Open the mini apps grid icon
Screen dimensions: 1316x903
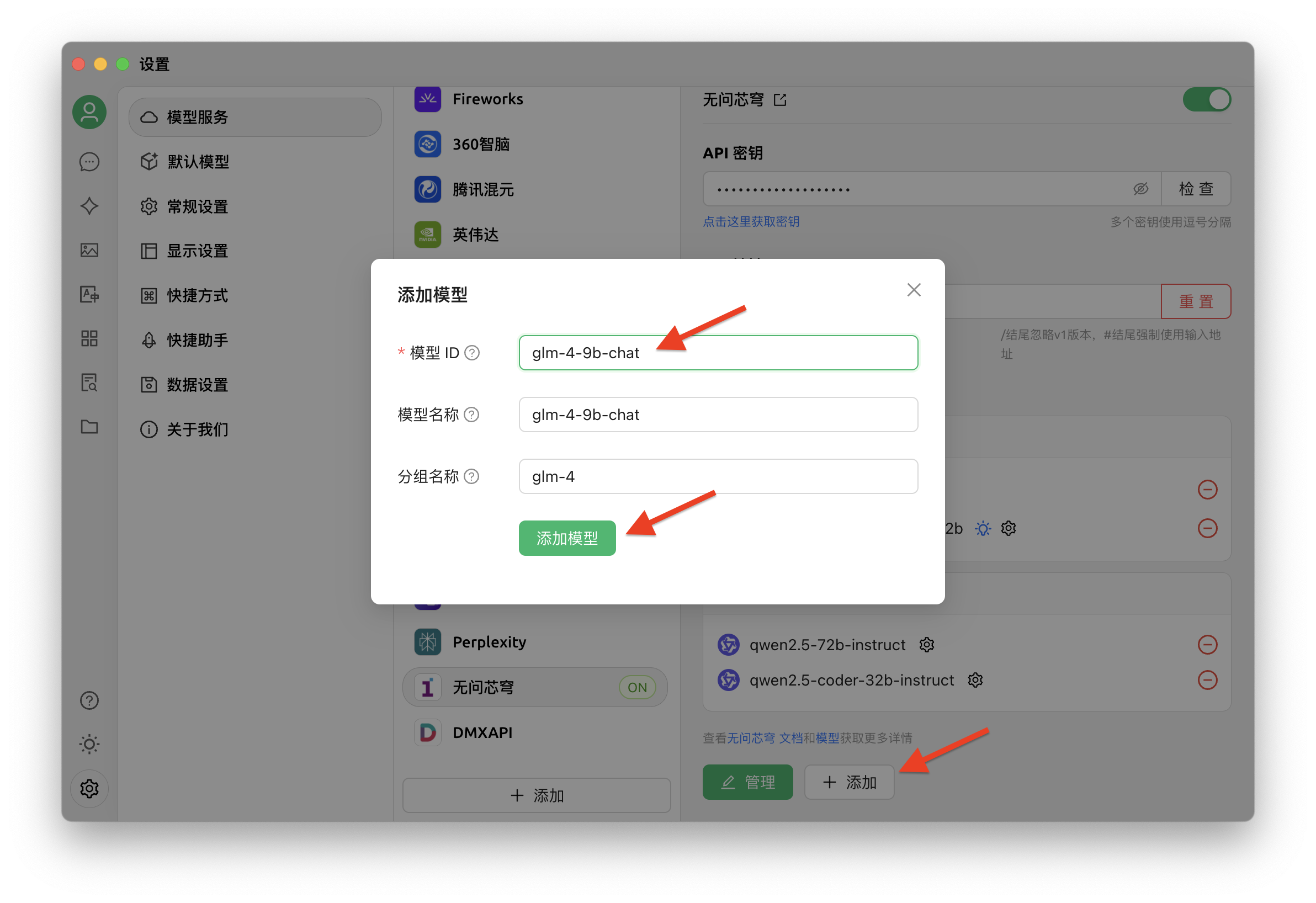click(89, 338)
